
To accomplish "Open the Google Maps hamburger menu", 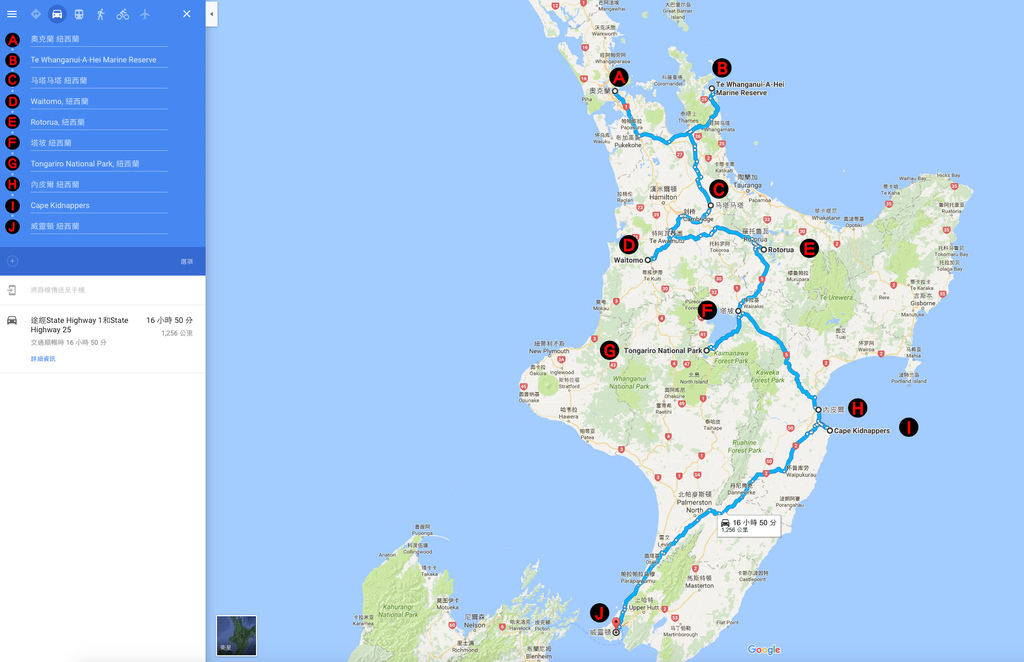I will 12,14.
